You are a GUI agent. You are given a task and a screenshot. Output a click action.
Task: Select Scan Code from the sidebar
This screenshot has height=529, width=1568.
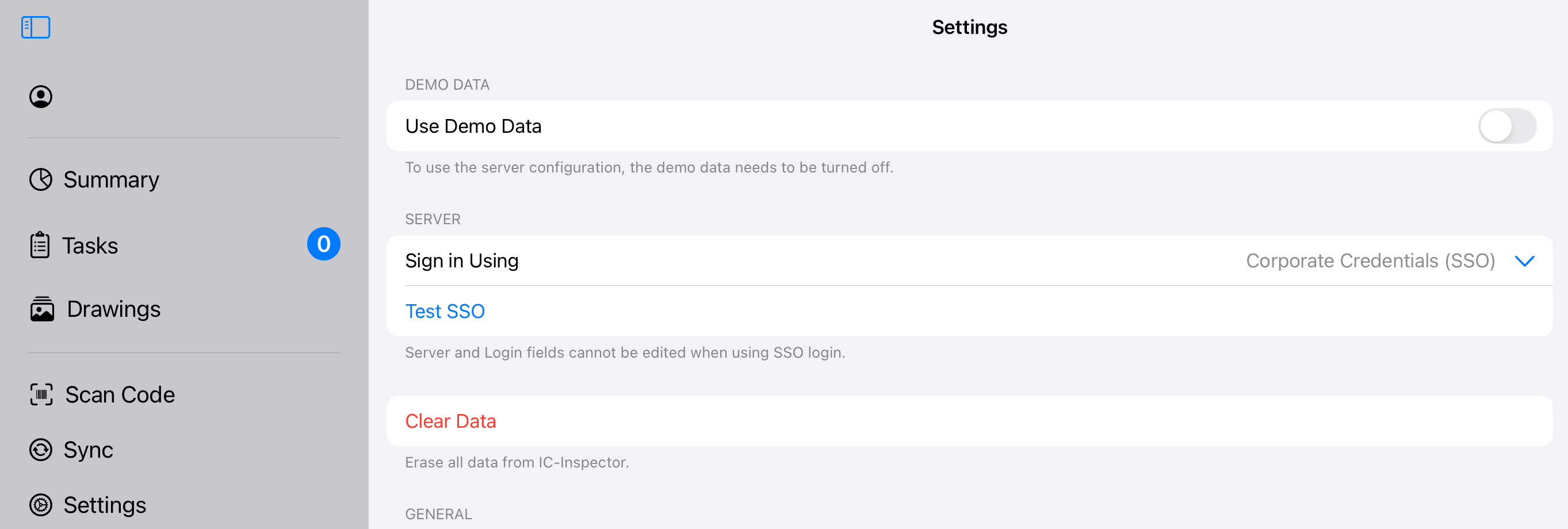[120, 394]
